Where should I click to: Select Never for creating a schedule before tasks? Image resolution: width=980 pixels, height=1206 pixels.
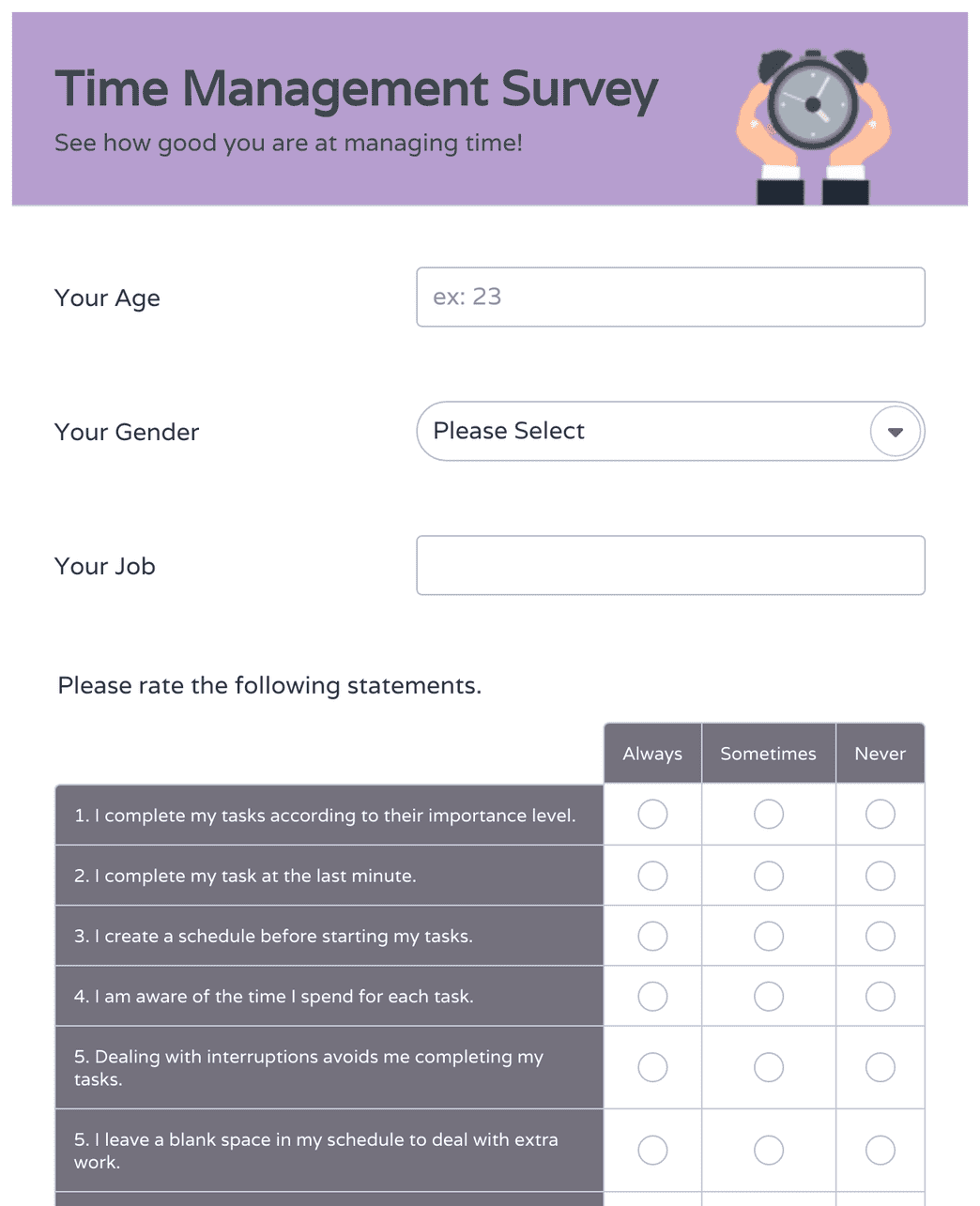tap(880, 936)
